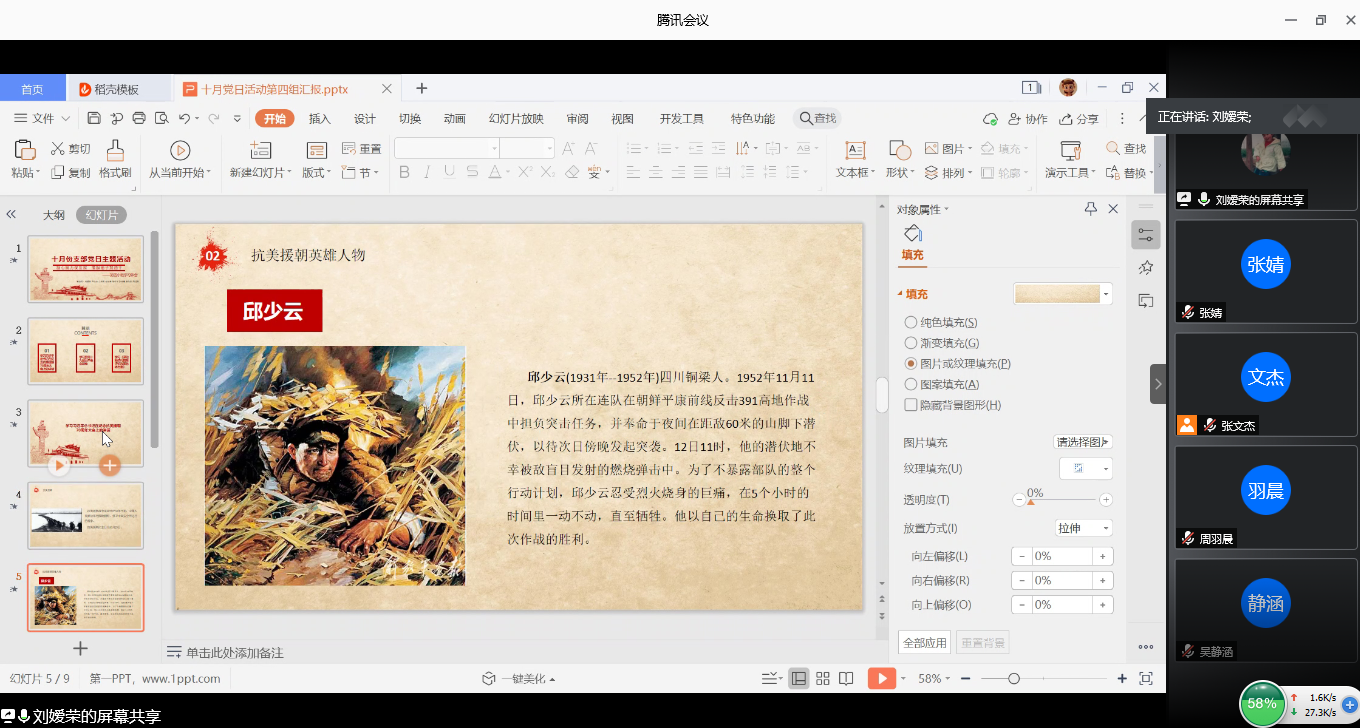Click the 一键美化 one-click beautify button
1360x728 pixels.
click(519, 679)
